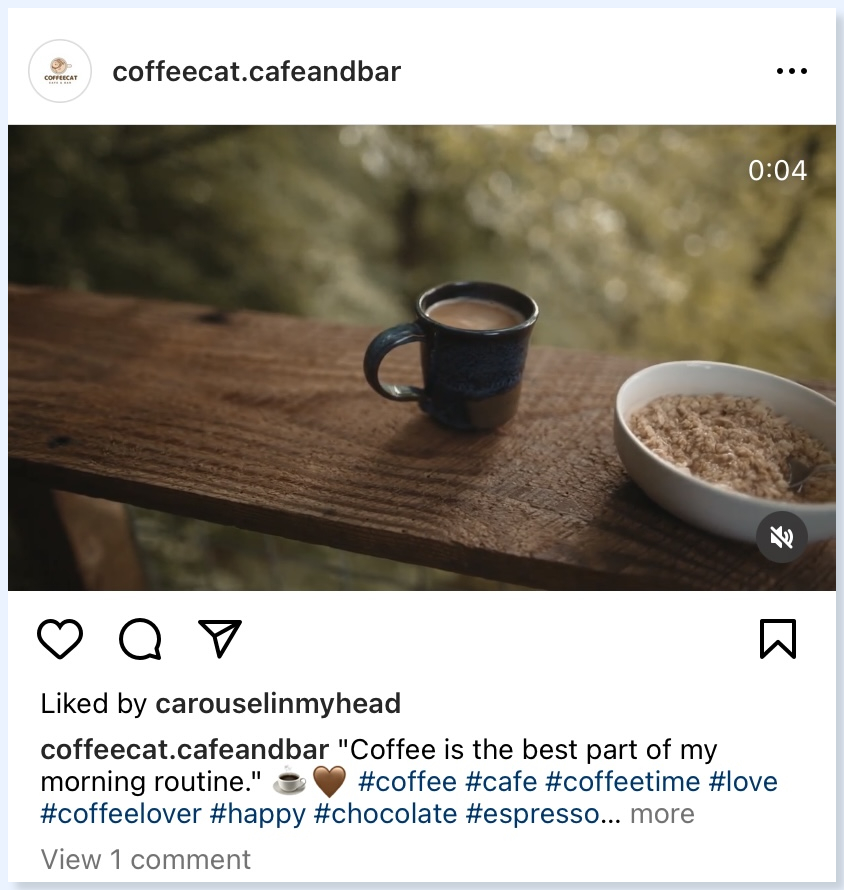
Task: Open the #chocolate hashtag
Action: [385, 814]
